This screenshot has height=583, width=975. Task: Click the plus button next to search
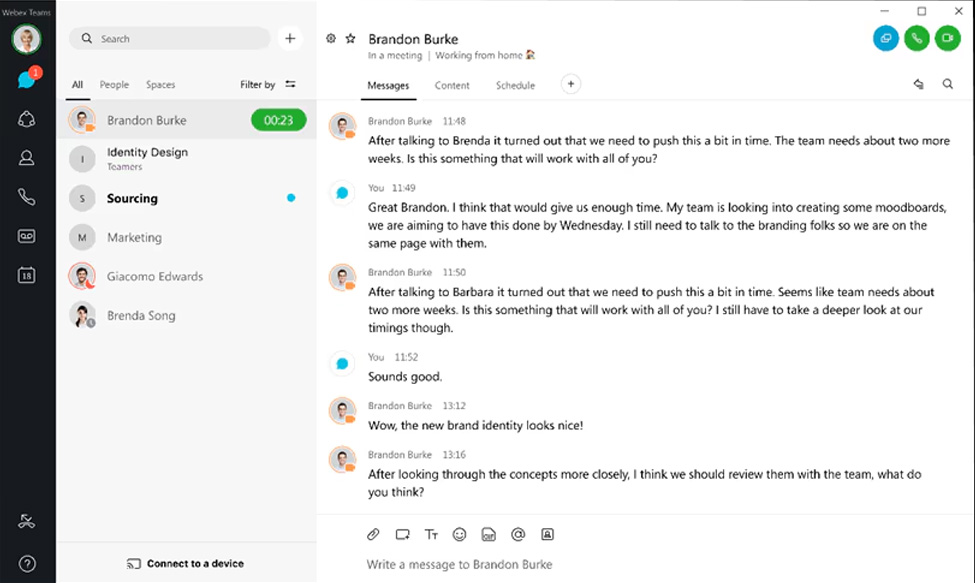point(290,38)
